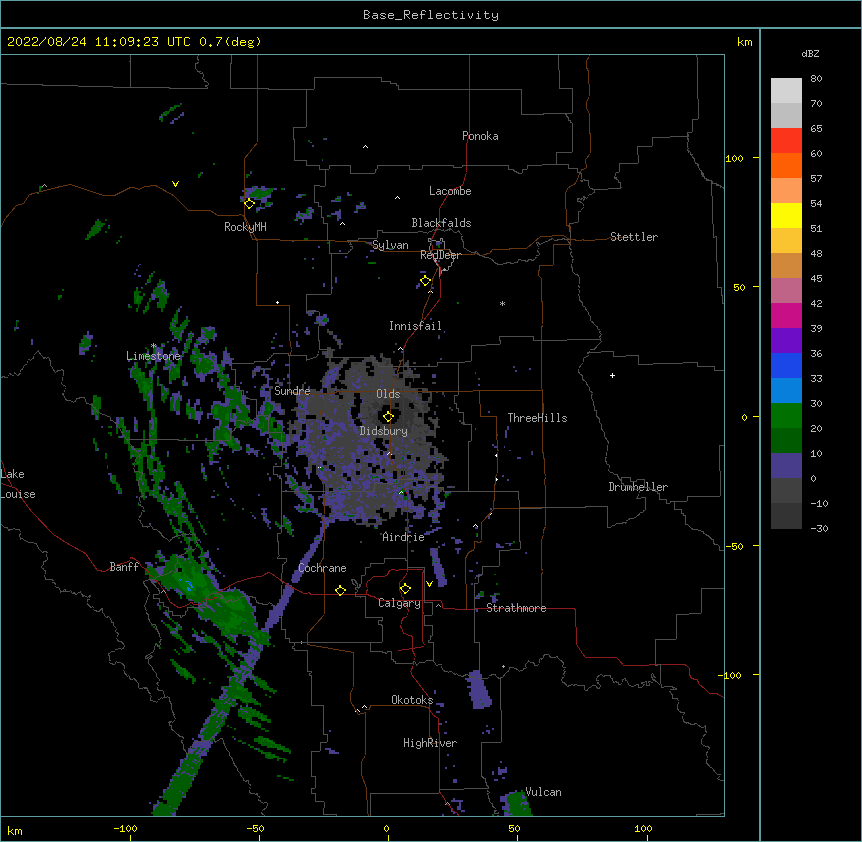Click the Didsbury town label
The height and width of the screenshot is (842, 862).
[383, 431]
